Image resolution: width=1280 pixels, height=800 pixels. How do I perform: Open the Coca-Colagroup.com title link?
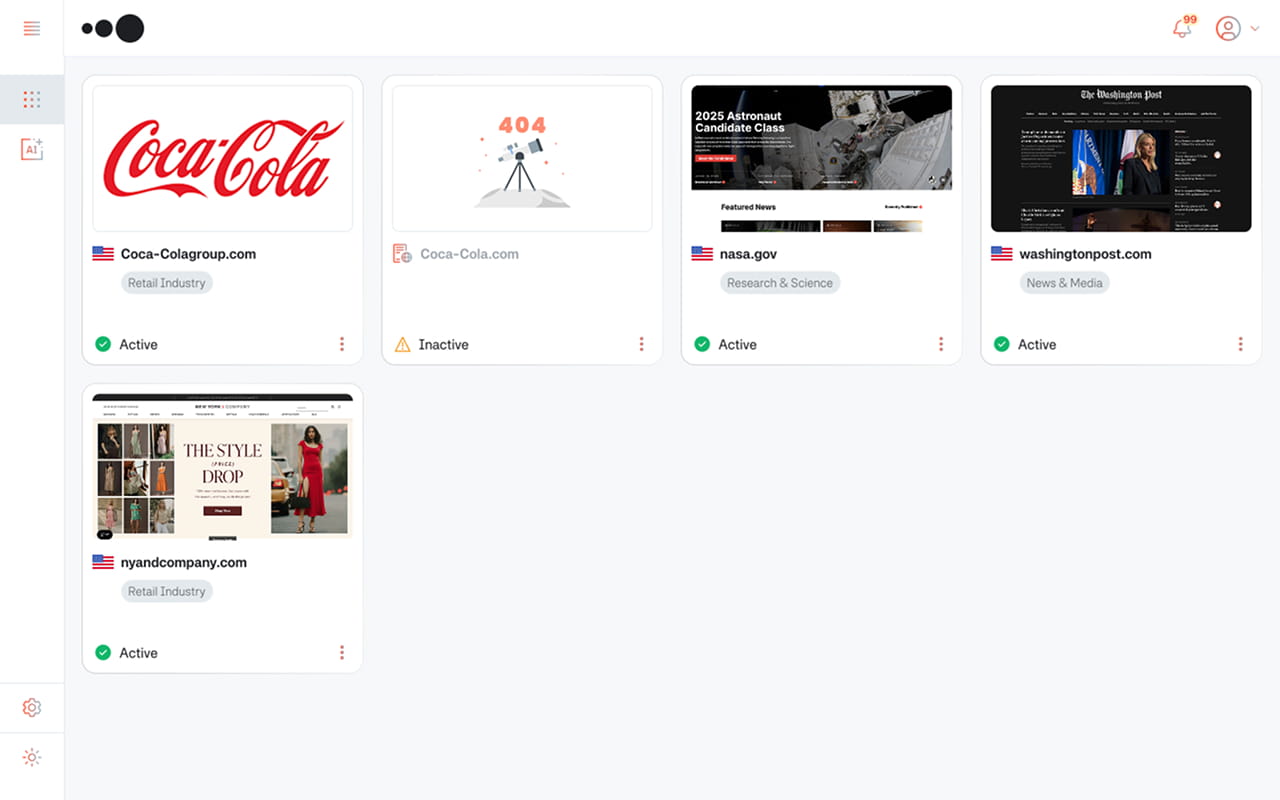(188, 254)
